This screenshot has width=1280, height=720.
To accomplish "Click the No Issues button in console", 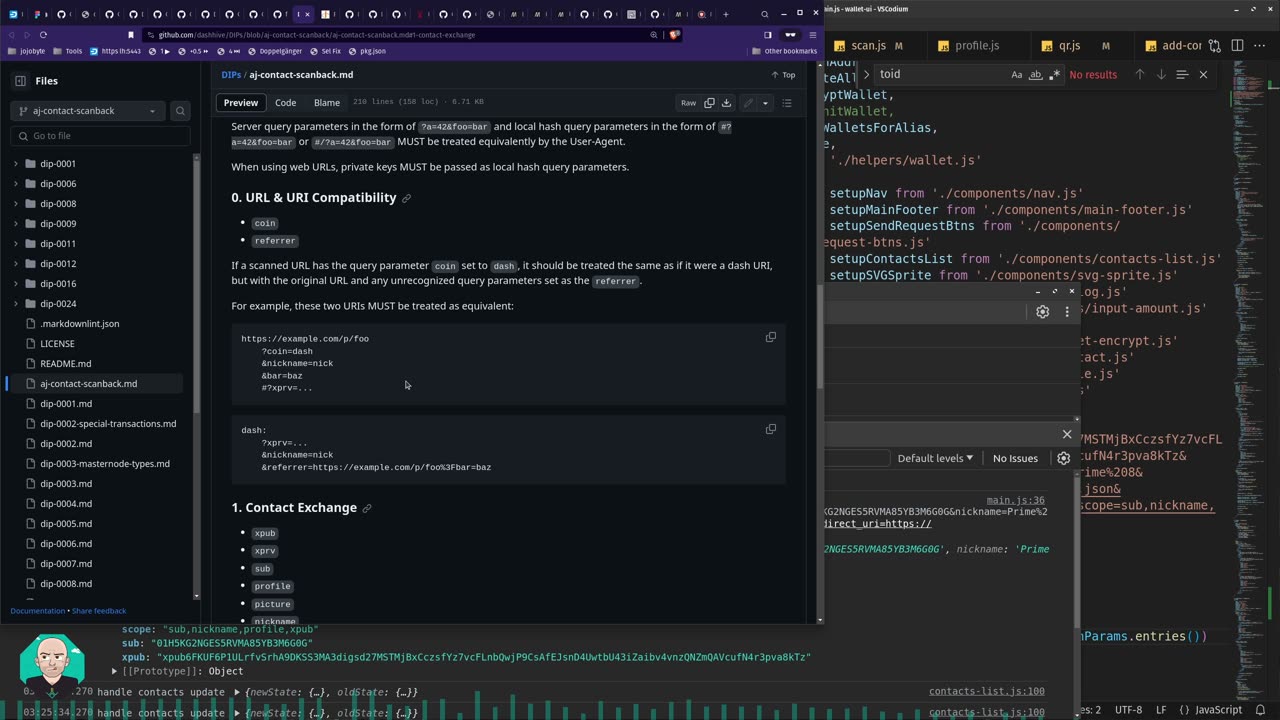I will point(1015,458).
